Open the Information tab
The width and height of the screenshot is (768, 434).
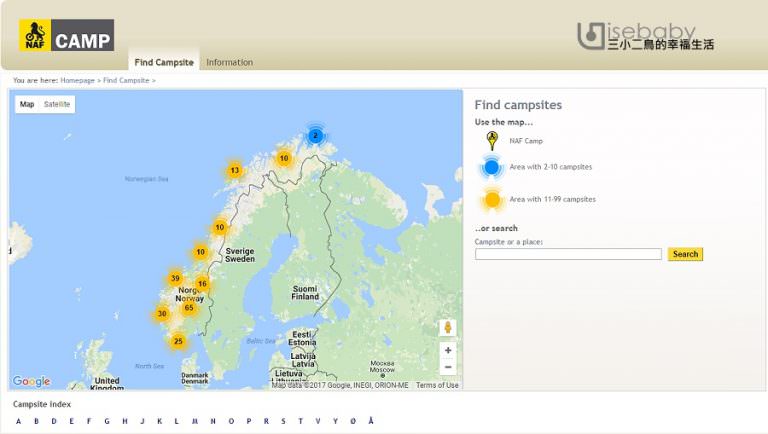(x=229, y=62)
